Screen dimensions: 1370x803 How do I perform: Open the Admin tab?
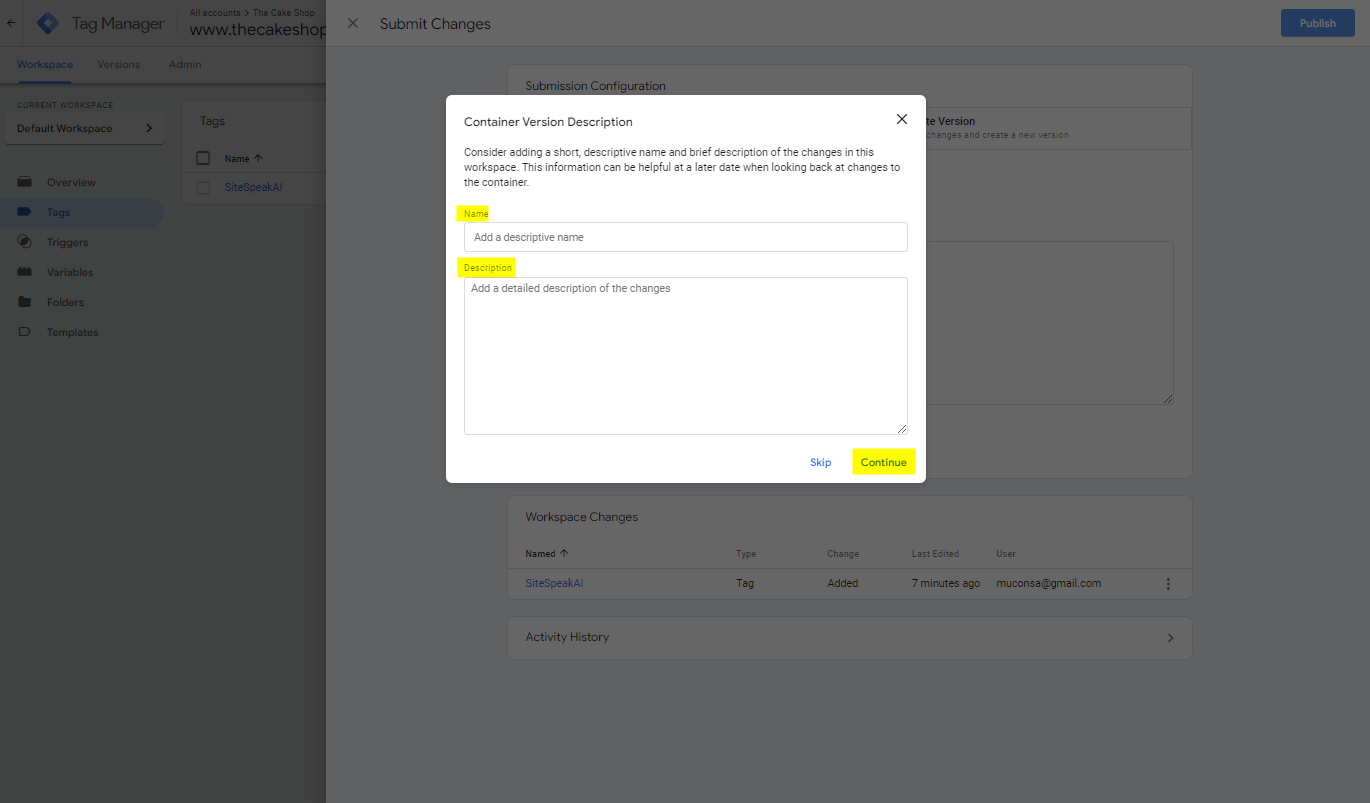(x=185, y=65)
